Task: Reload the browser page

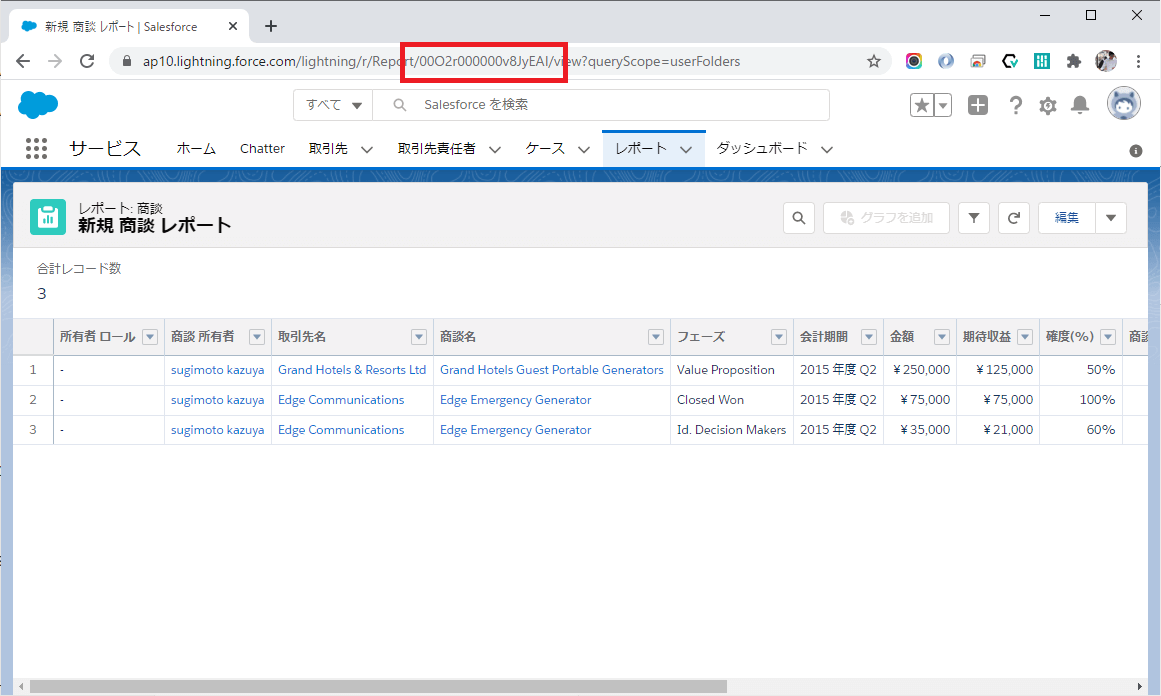Action: 87,61
